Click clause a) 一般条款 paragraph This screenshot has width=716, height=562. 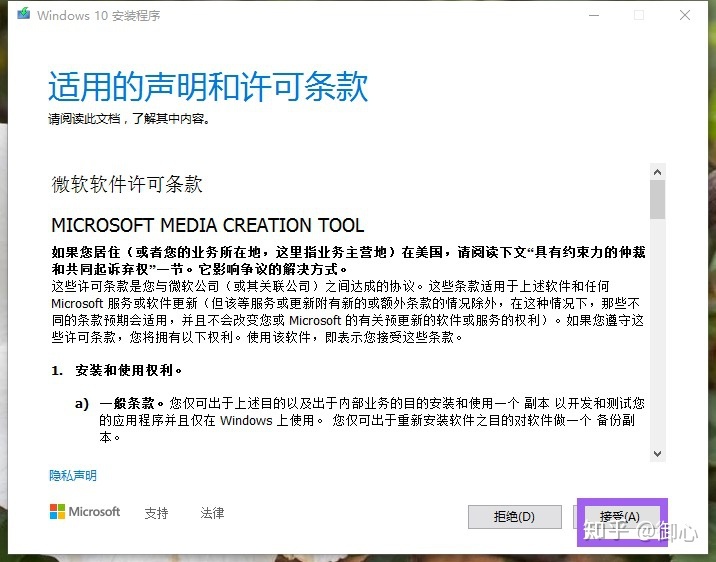[361, 420]
